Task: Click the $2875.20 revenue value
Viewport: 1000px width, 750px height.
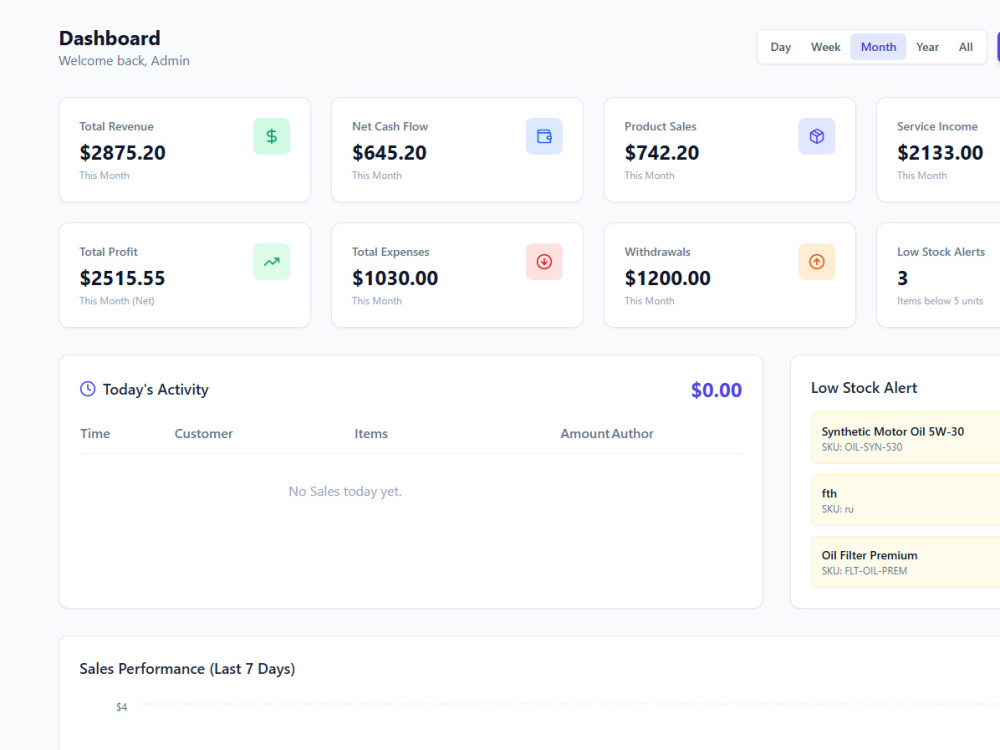Action: point(122,153)
